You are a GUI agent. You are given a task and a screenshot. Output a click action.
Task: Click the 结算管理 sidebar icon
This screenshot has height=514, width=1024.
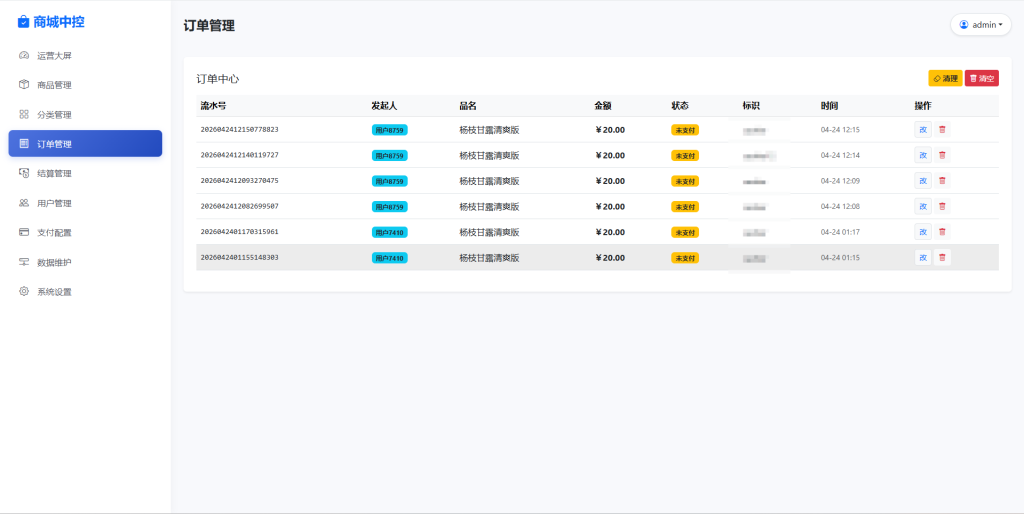(x=24, y=173)
